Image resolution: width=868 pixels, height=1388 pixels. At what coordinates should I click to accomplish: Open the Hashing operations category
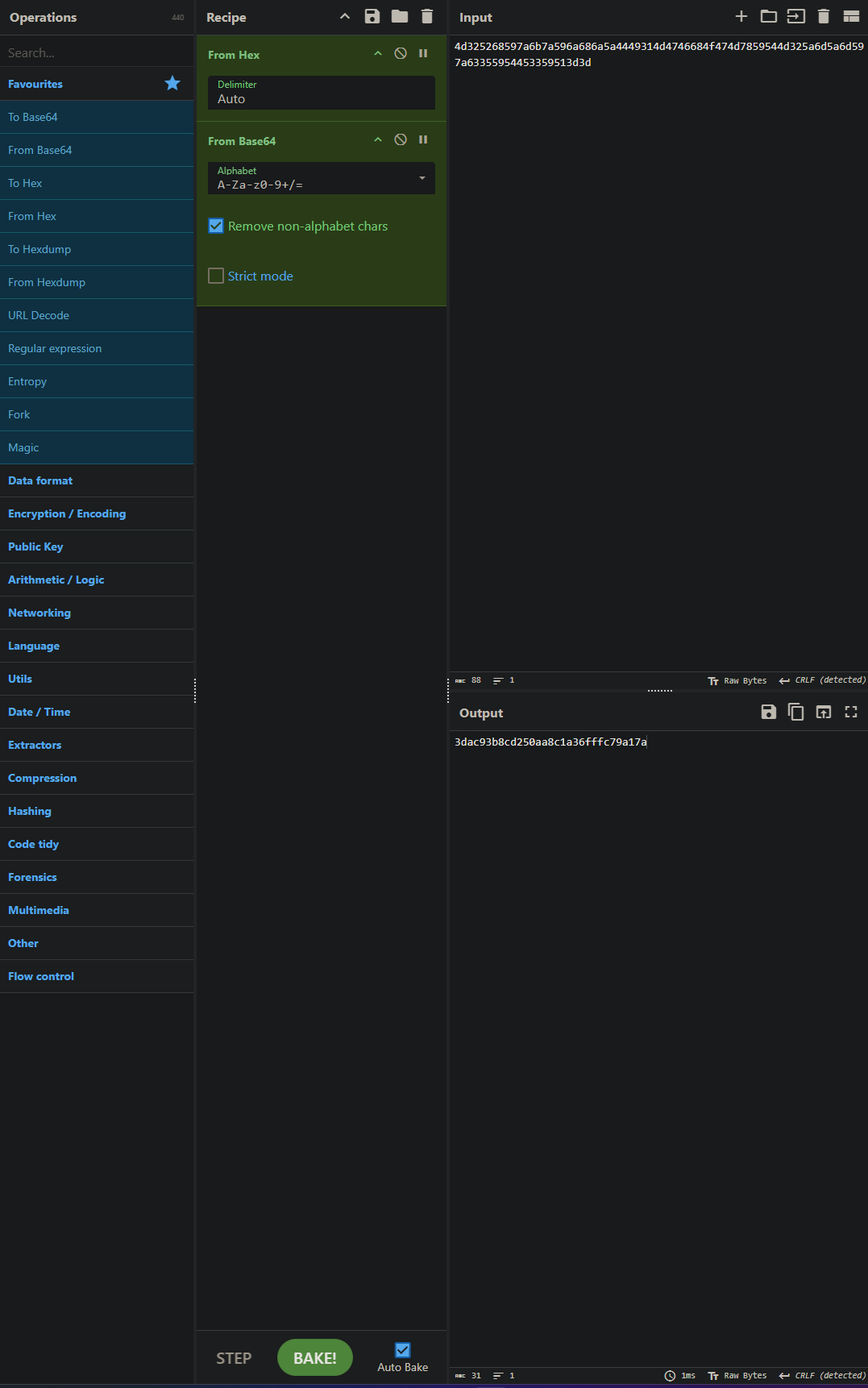pyautogui.click(x=30, y=812)
